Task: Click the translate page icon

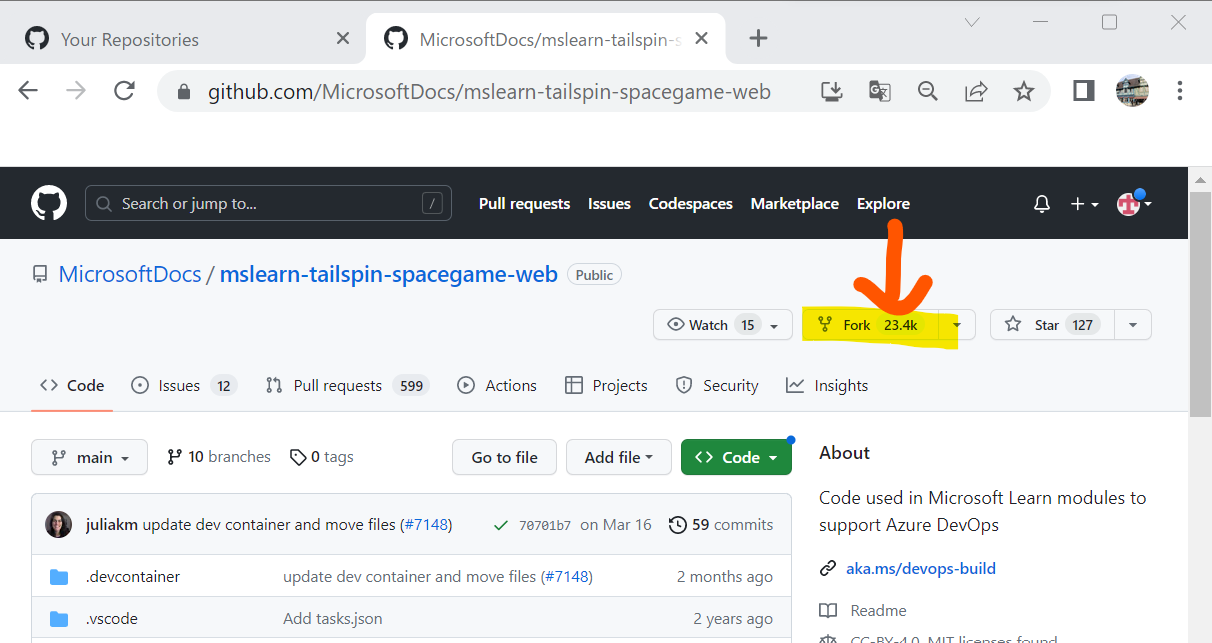Action: click(x=880, y=92)
